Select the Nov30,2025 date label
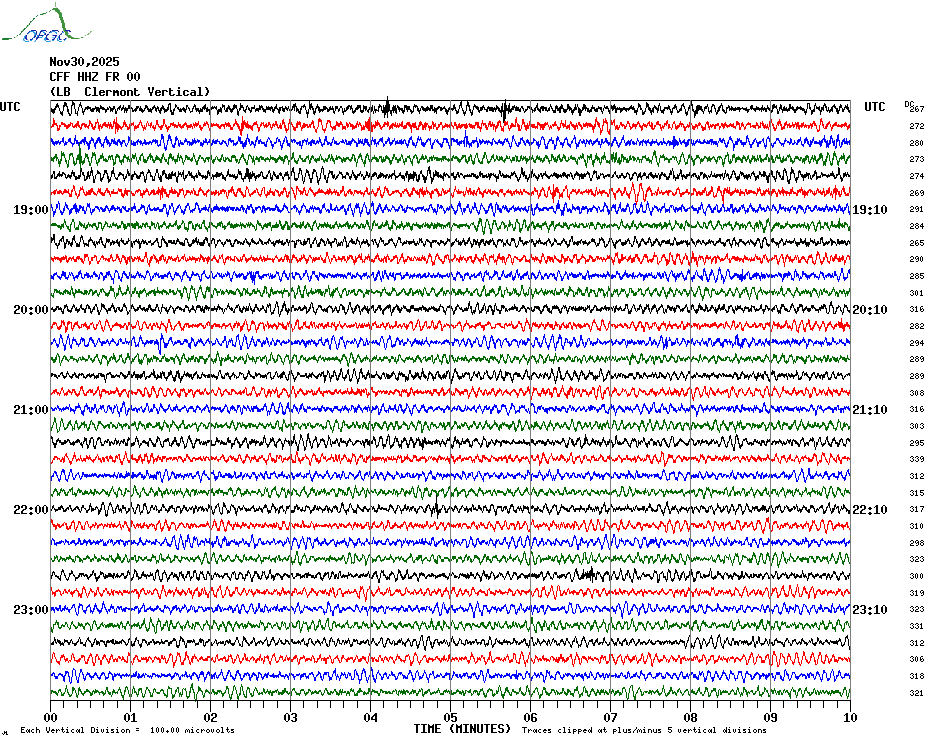930x744 pixels. pyautogui.click(x=84, y=62)
